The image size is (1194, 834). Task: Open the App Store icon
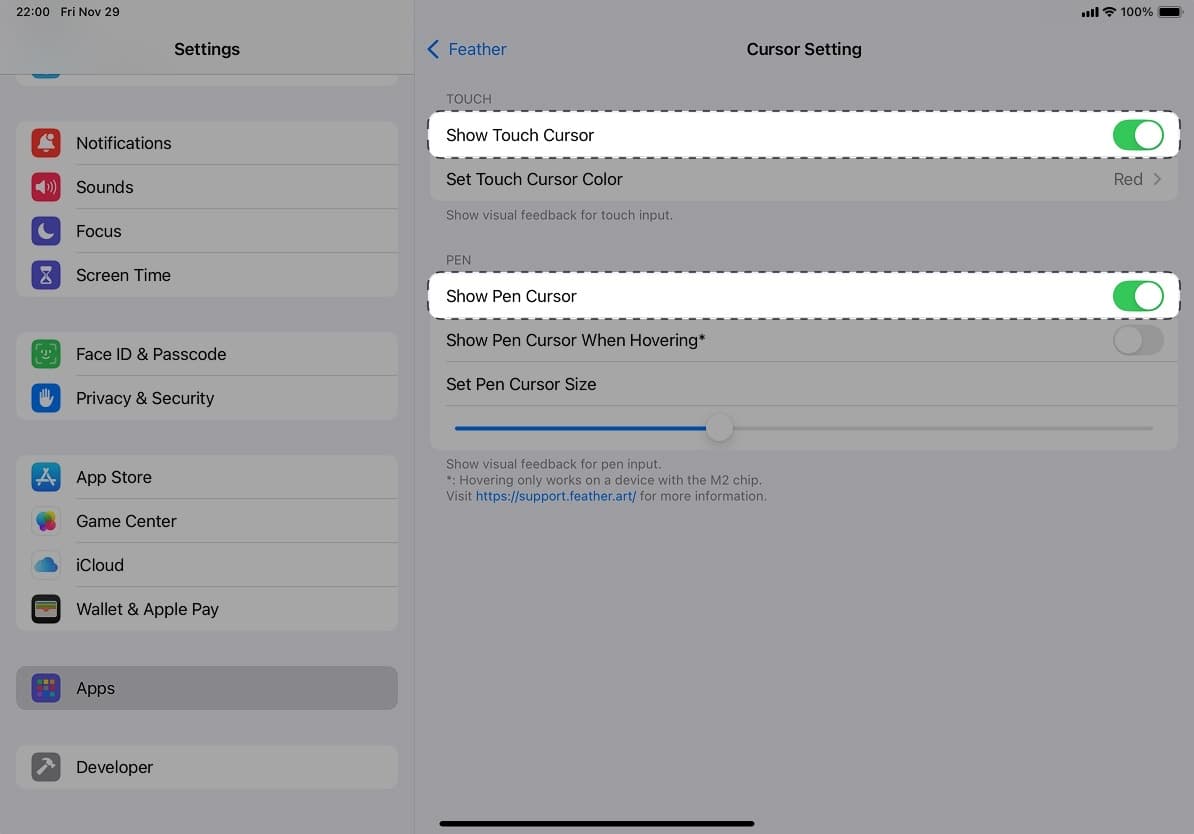click(x=46, y=478)
